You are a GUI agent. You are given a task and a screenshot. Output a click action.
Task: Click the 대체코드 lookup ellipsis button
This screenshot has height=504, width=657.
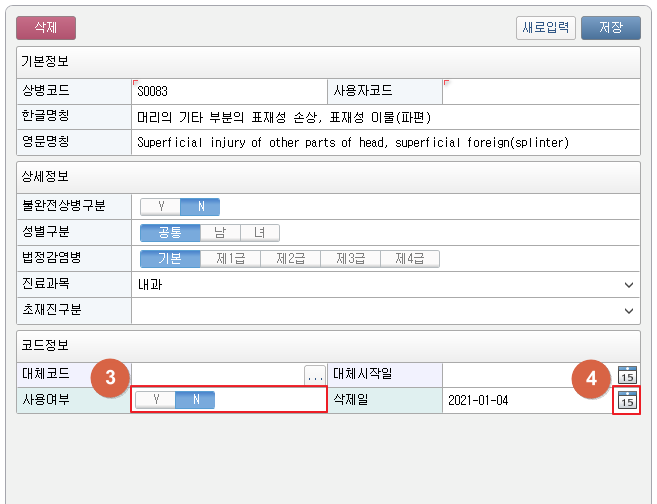coord(315,375)
